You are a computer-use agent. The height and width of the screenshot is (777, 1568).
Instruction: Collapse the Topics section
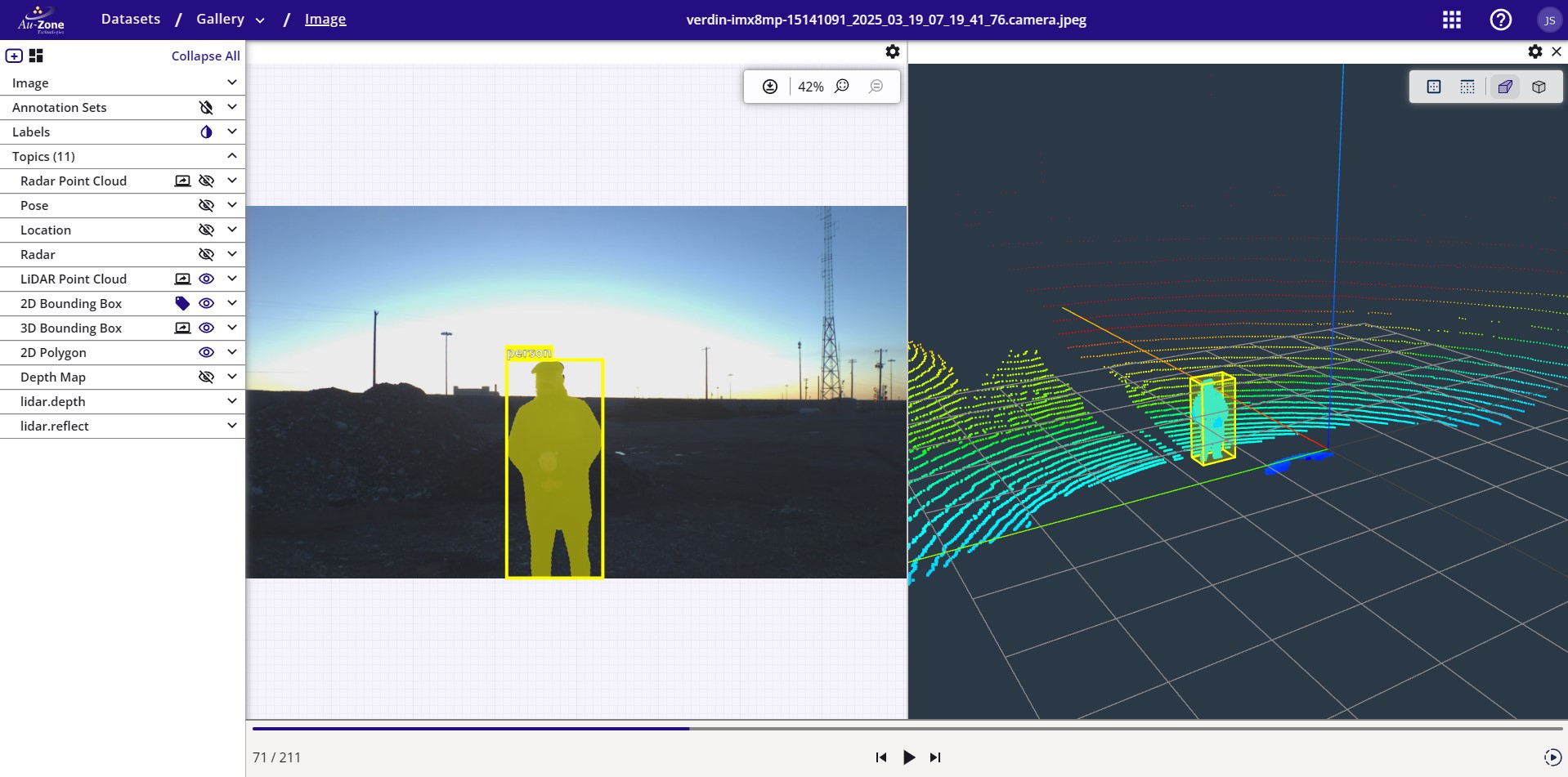tap(231, 156)
